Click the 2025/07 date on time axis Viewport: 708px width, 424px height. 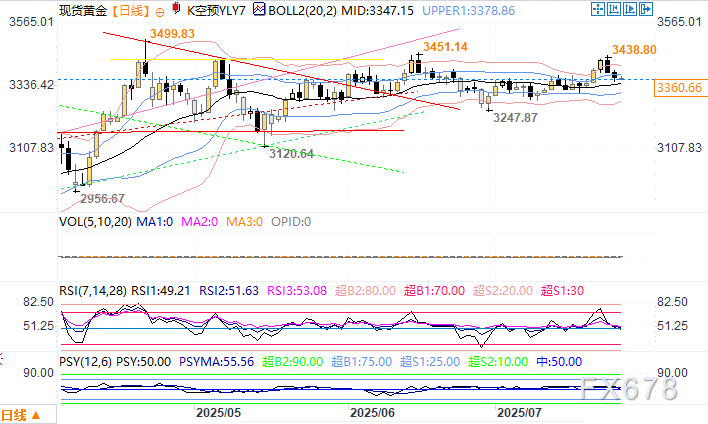520,411
